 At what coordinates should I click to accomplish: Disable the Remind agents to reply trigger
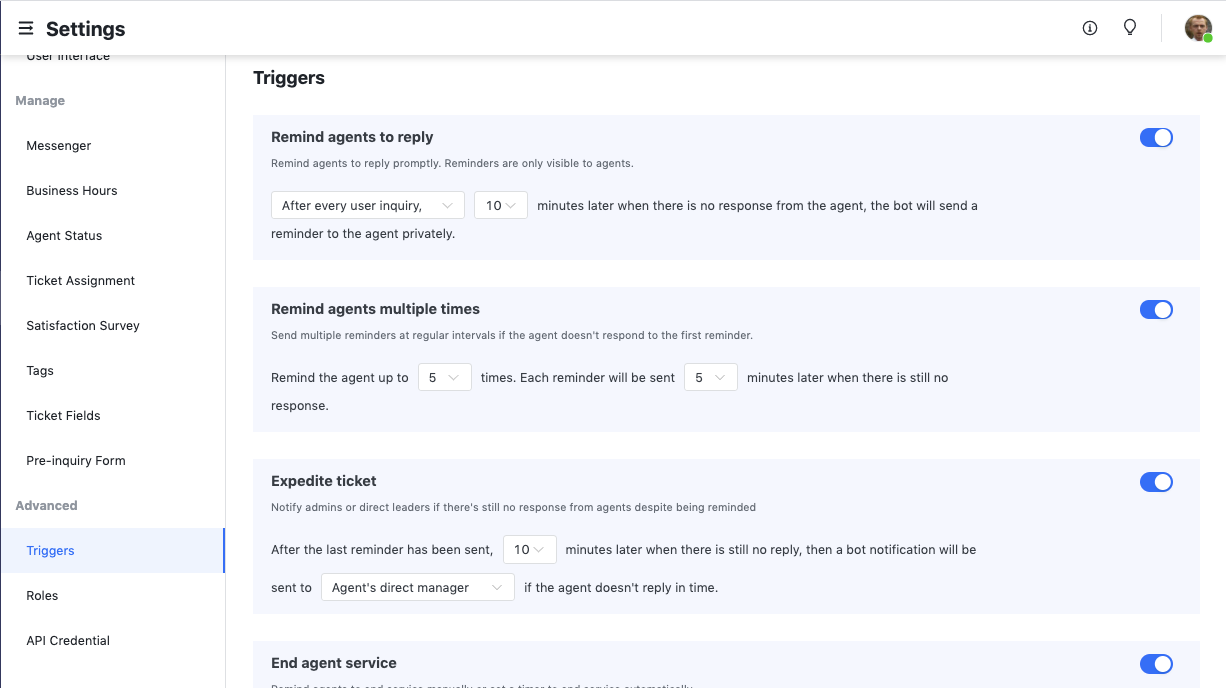(1156, 137)
